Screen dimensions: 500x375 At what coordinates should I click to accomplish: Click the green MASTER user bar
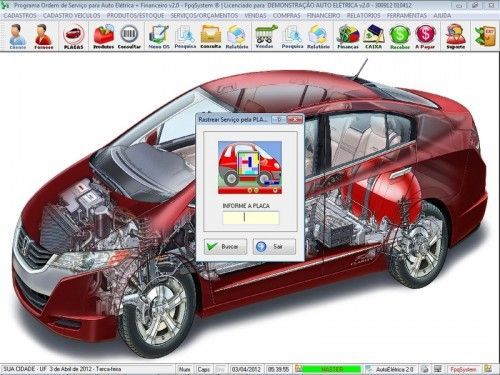332,369
